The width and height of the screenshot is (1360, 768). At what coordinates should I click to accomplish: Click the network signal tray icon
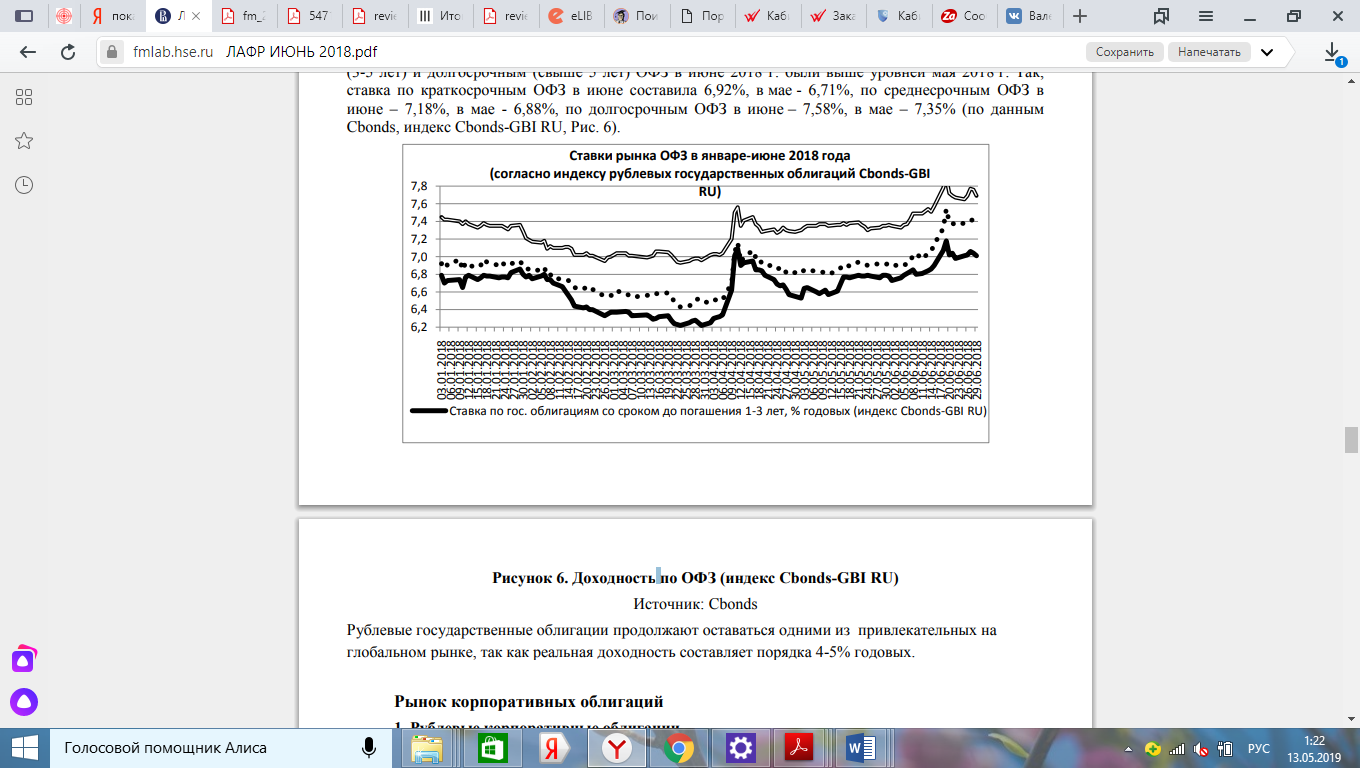point(1176,748)
